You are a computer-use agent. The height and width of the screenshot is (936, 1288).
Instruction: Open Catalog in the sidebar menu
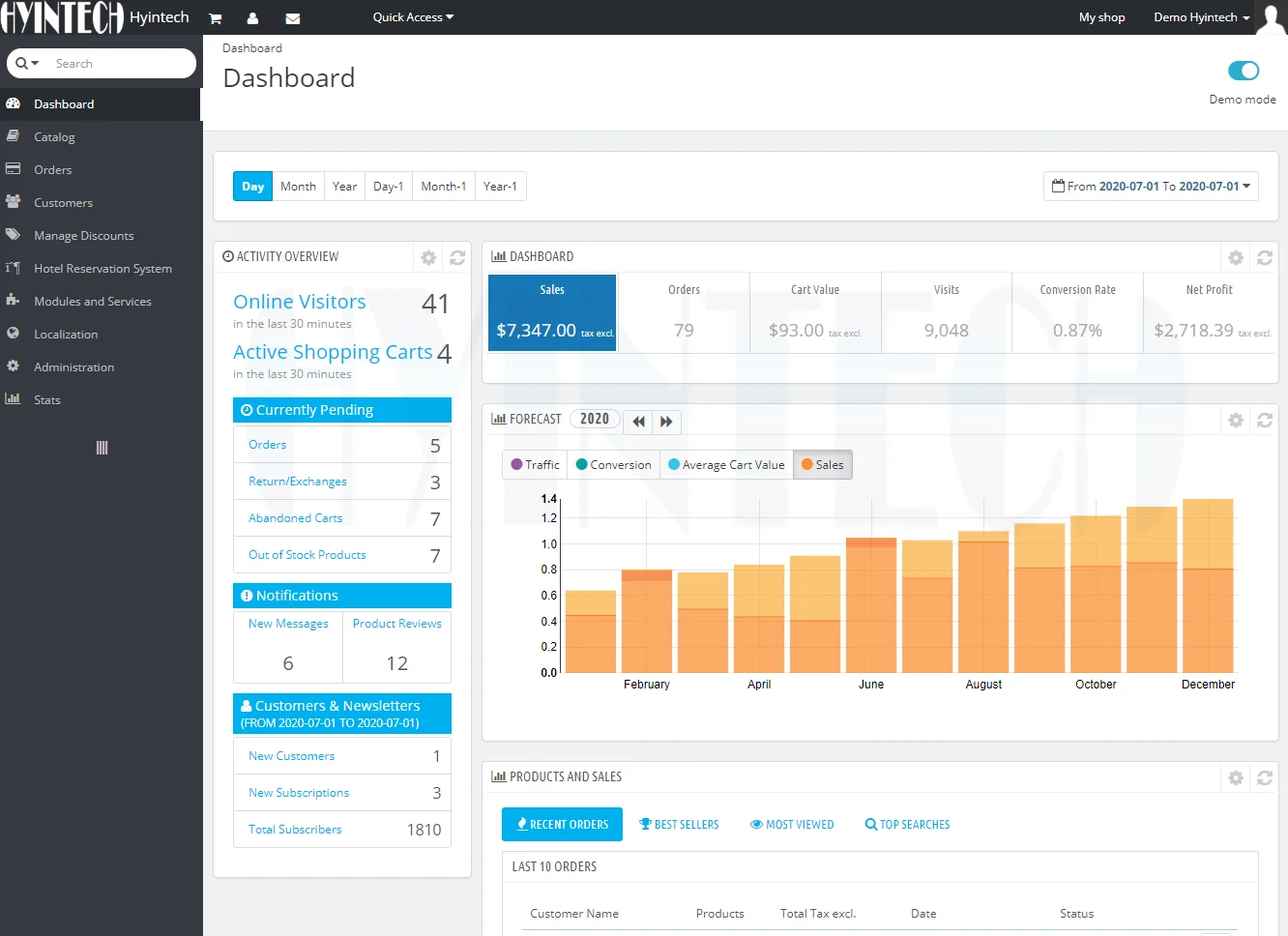click(54, 137)
